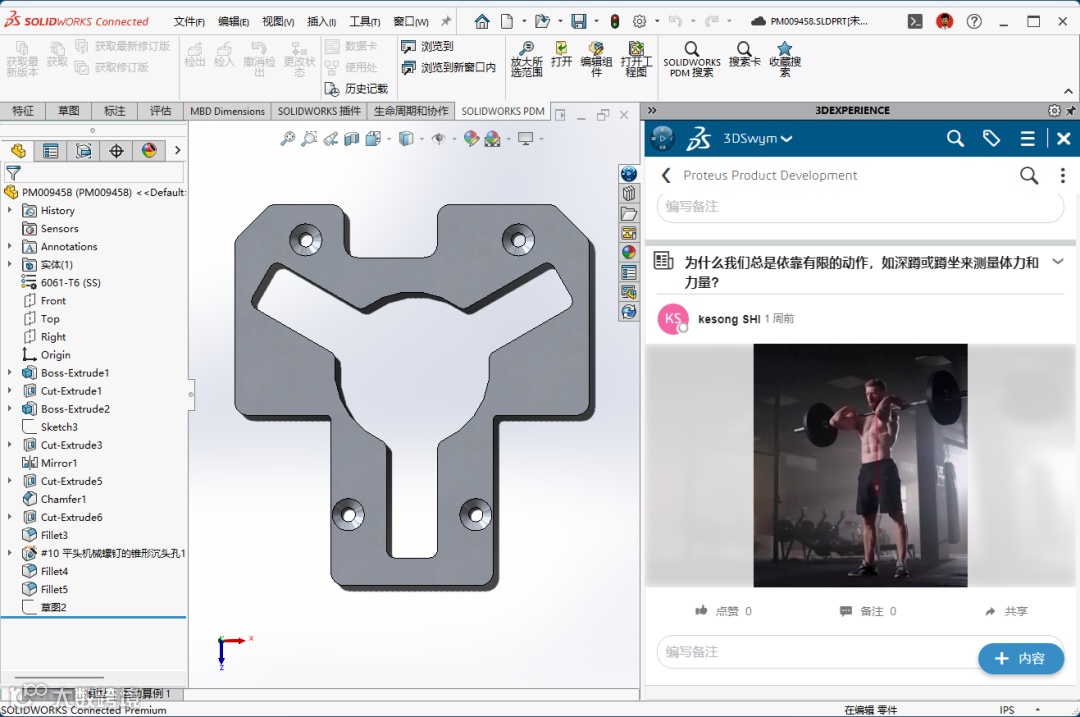Switch to the MBD Dimensions tab
Screen dimensions: 1080x717
(x=227, y=111)
